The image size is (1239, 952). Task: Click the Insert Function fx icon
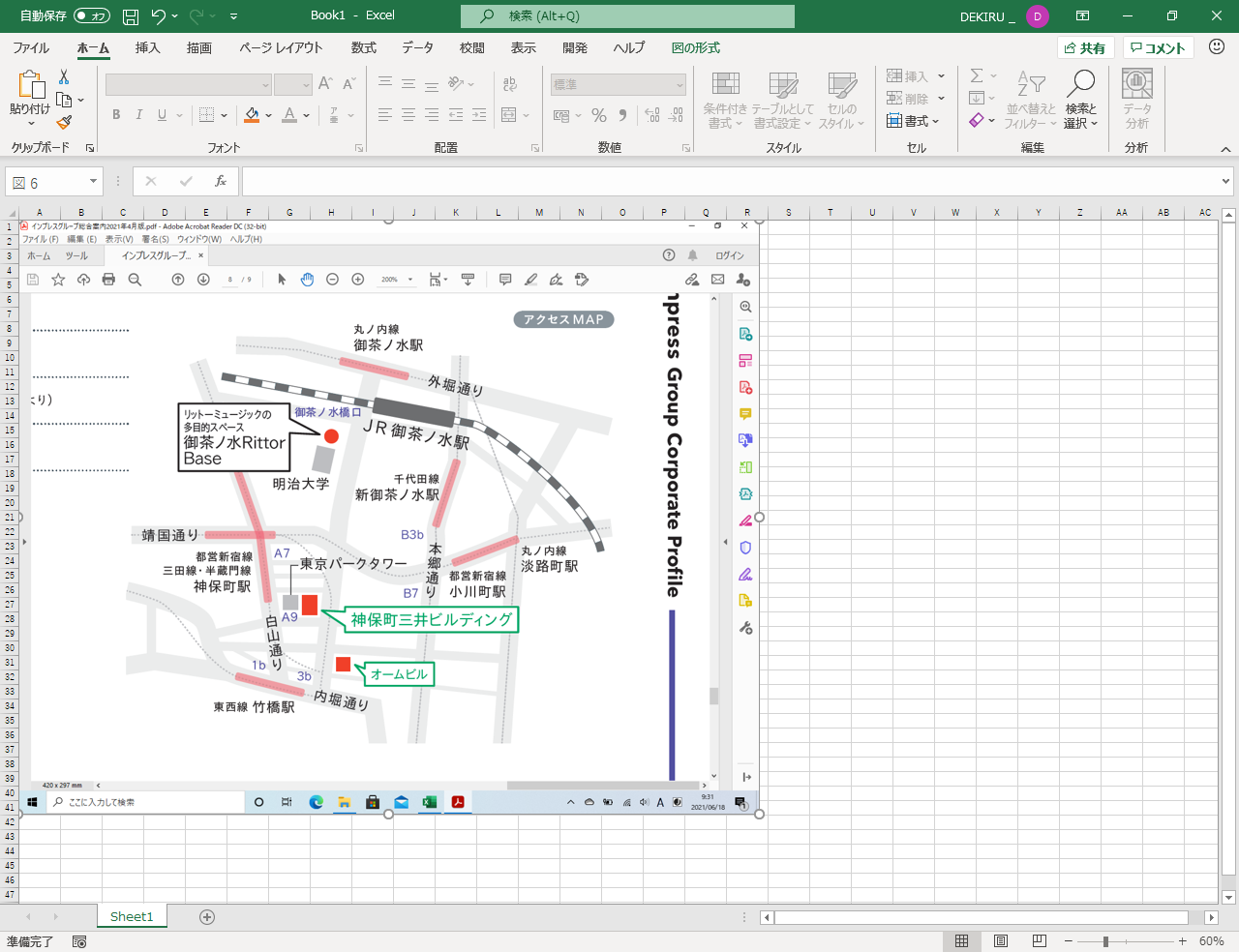(x=221, y=181)
